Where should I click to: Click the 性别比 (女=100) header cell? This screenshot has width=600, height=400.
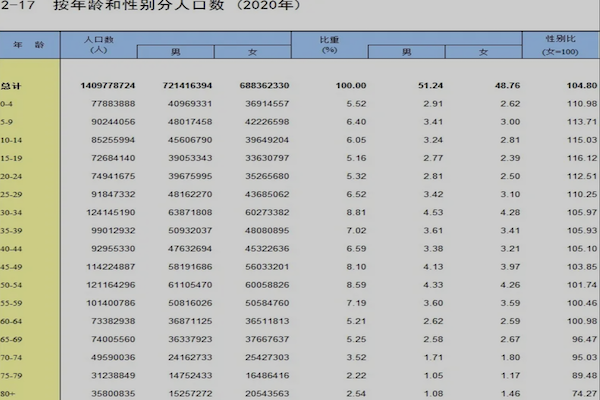pos(559,44)
